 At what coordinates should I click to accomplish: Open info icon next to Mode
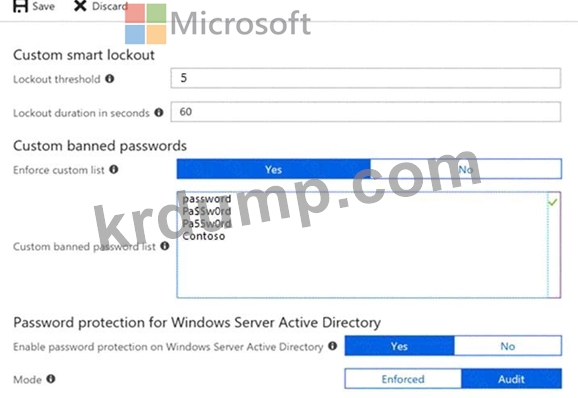point(51,379)
